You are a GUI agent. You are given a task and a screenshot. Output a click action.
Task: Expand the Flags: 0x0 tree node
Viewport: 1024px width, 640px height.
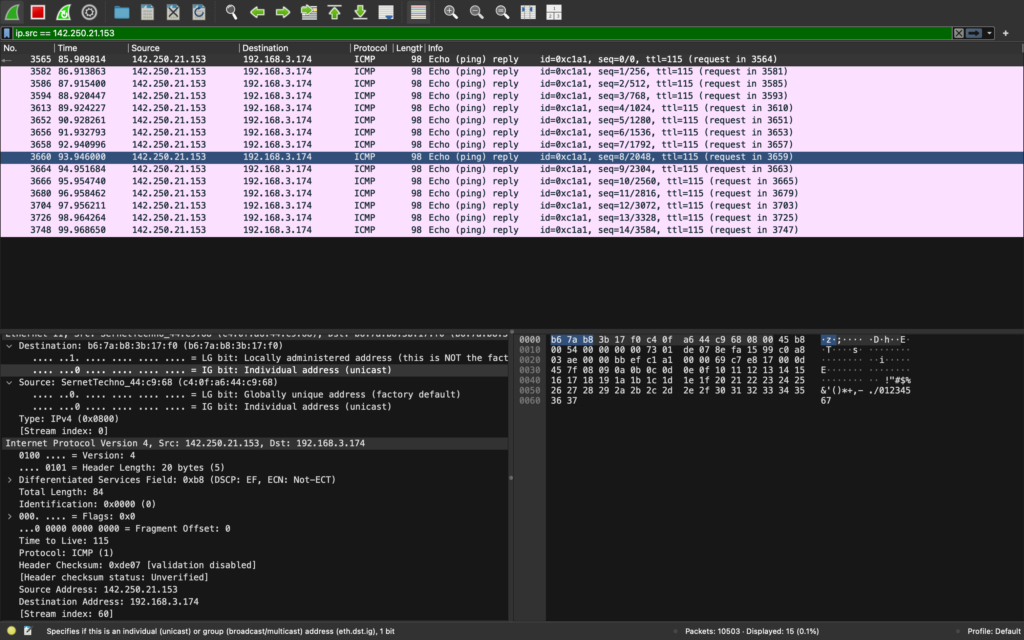point(10,516)
